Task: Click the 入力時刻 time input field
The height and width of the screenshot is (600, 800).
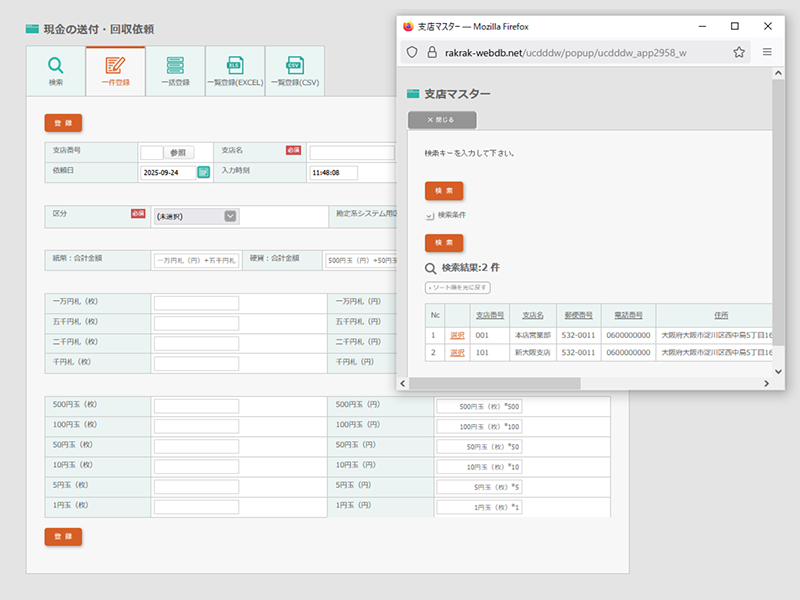Action: click(x=333, y=173)
